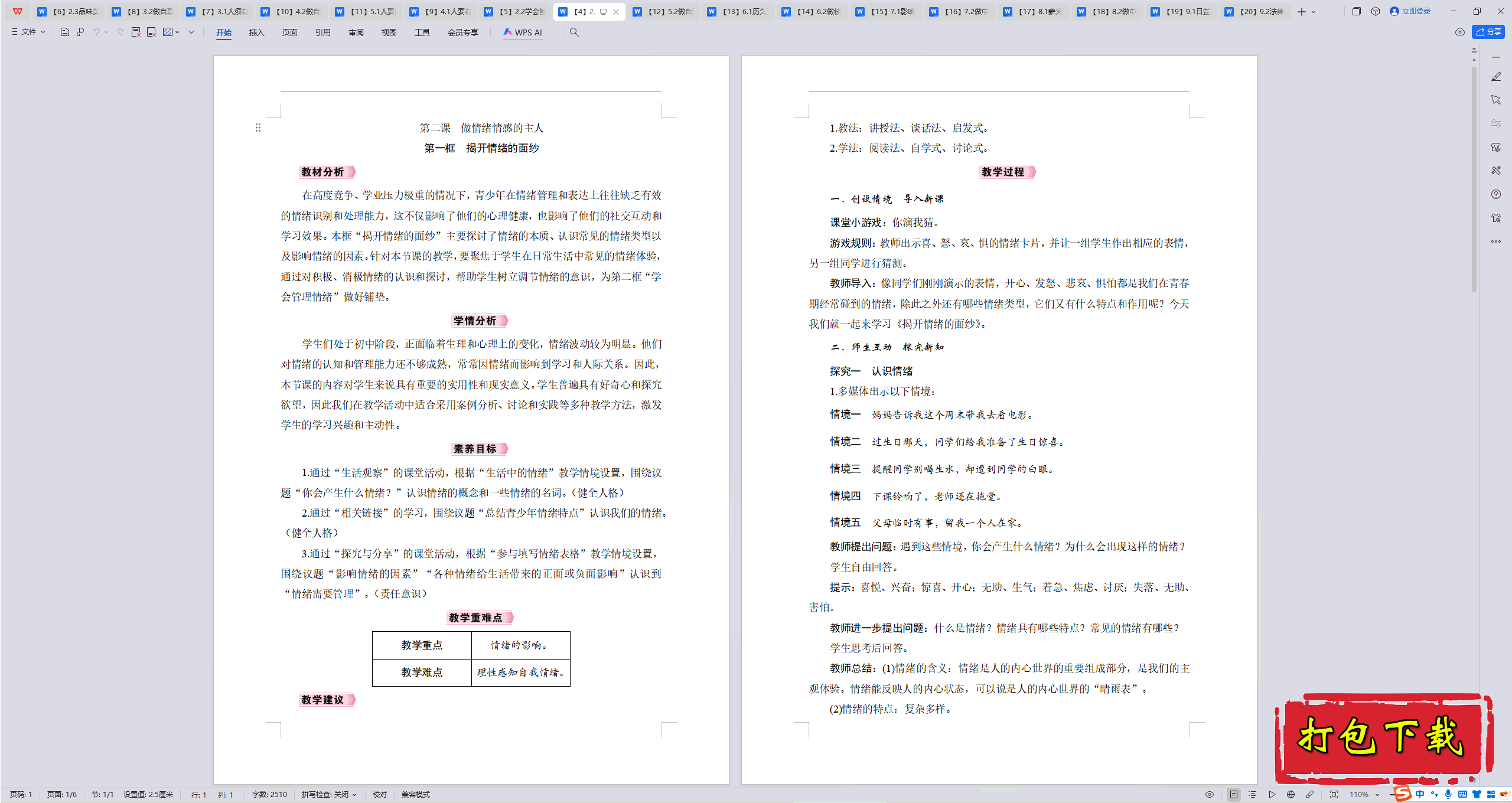Toggle Sogou Chinese/English mode indicator
This screenshot has height=803, width=1512.
tap(1420, 795)
